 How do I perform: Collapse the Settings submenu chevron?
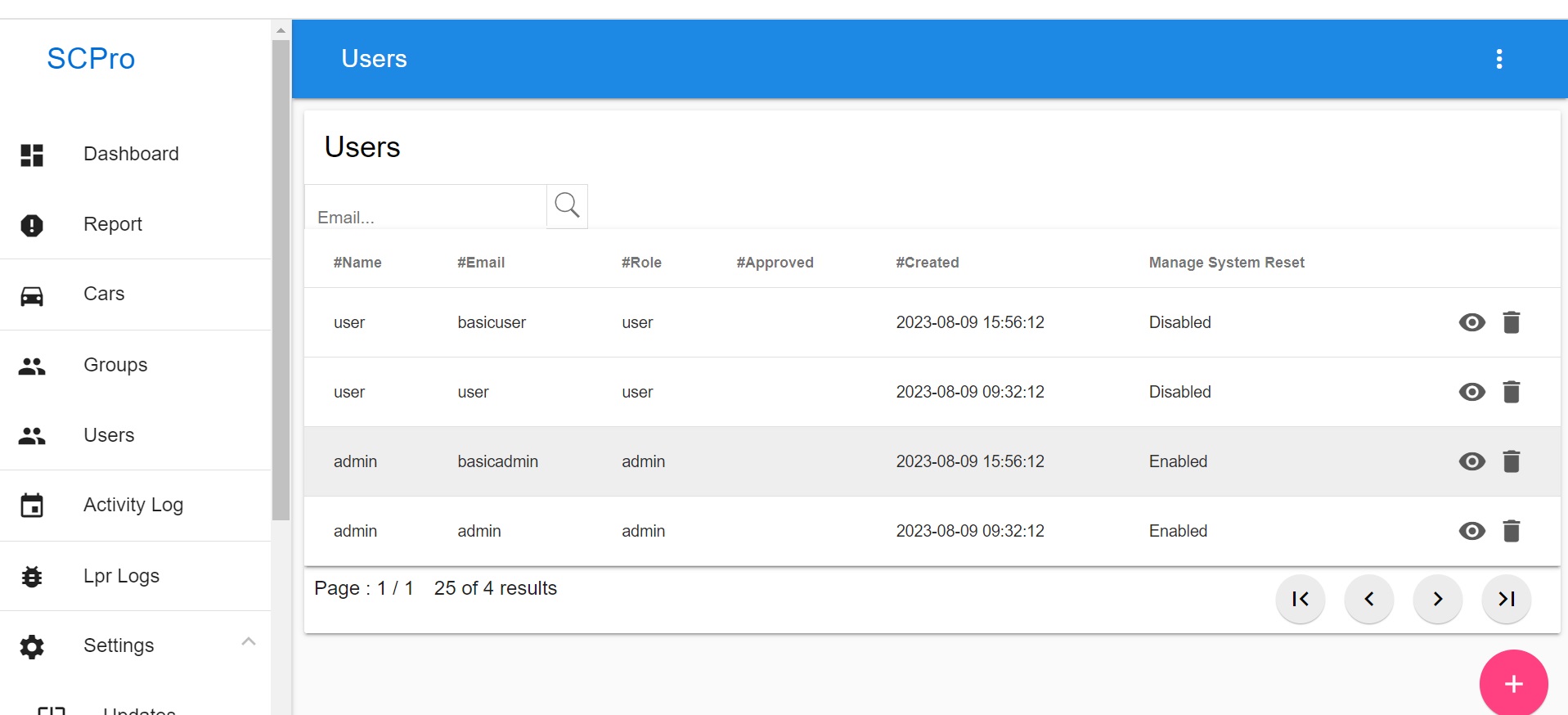click(249, 641)
